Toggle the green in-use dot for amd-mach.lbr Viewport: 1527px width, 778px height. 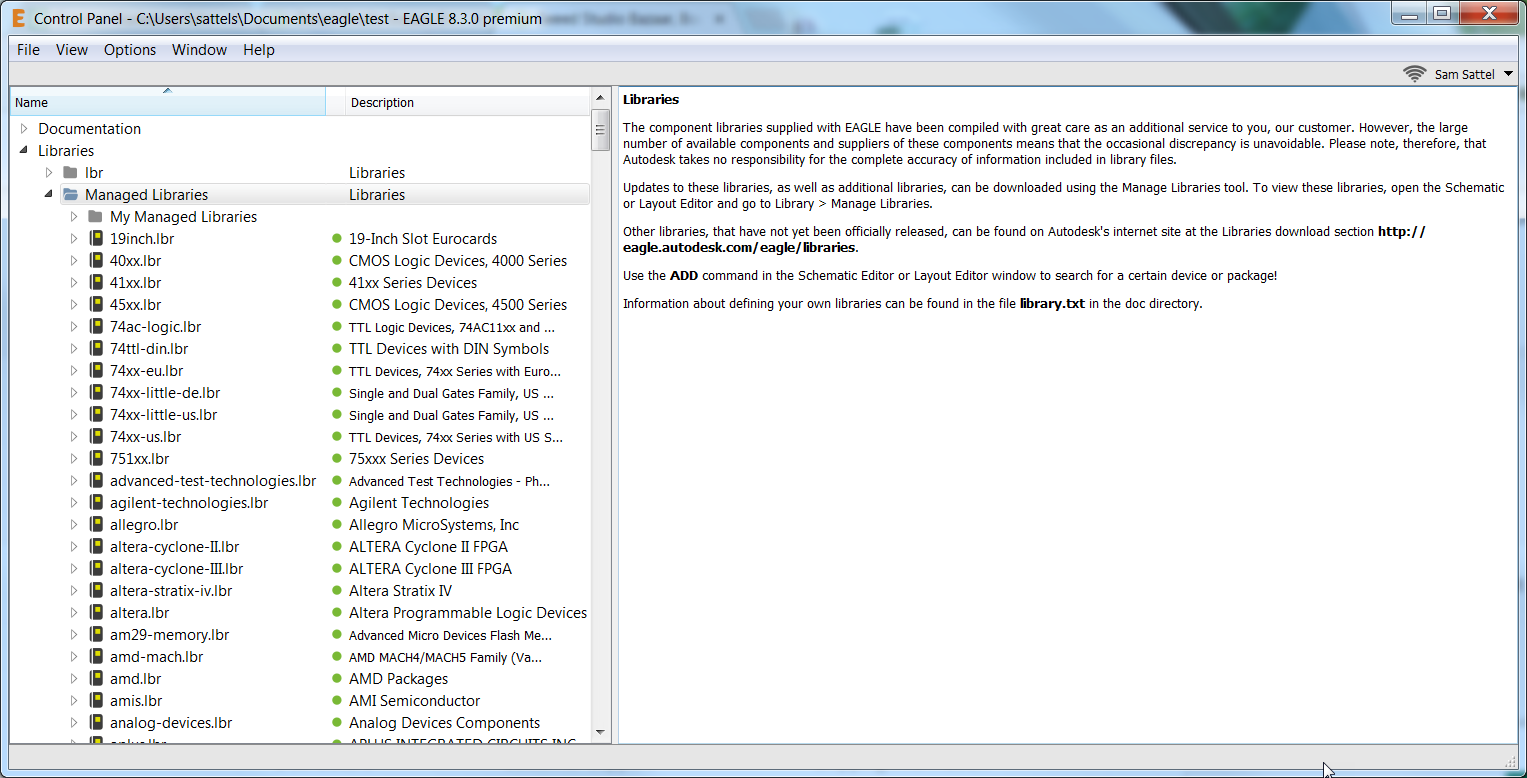(337, 657)
